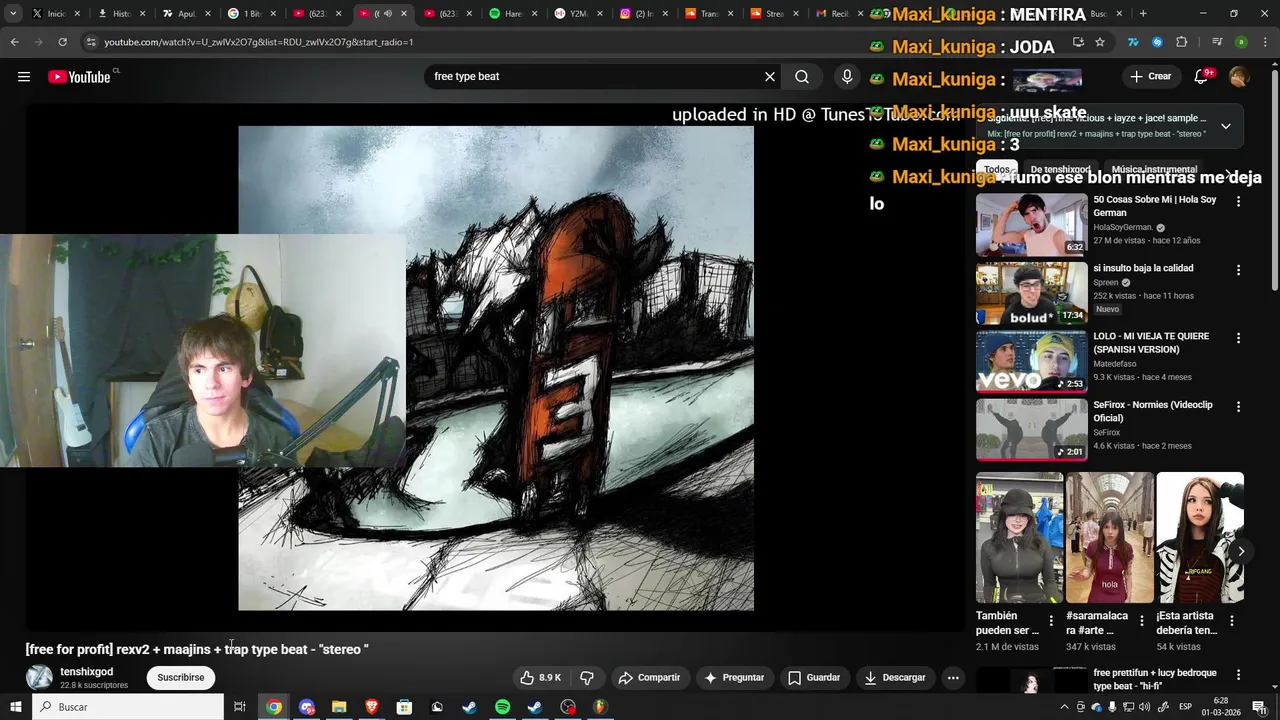Open Chrome media controls icon
Screen dimensions: 1280x720
(1217, 42)
